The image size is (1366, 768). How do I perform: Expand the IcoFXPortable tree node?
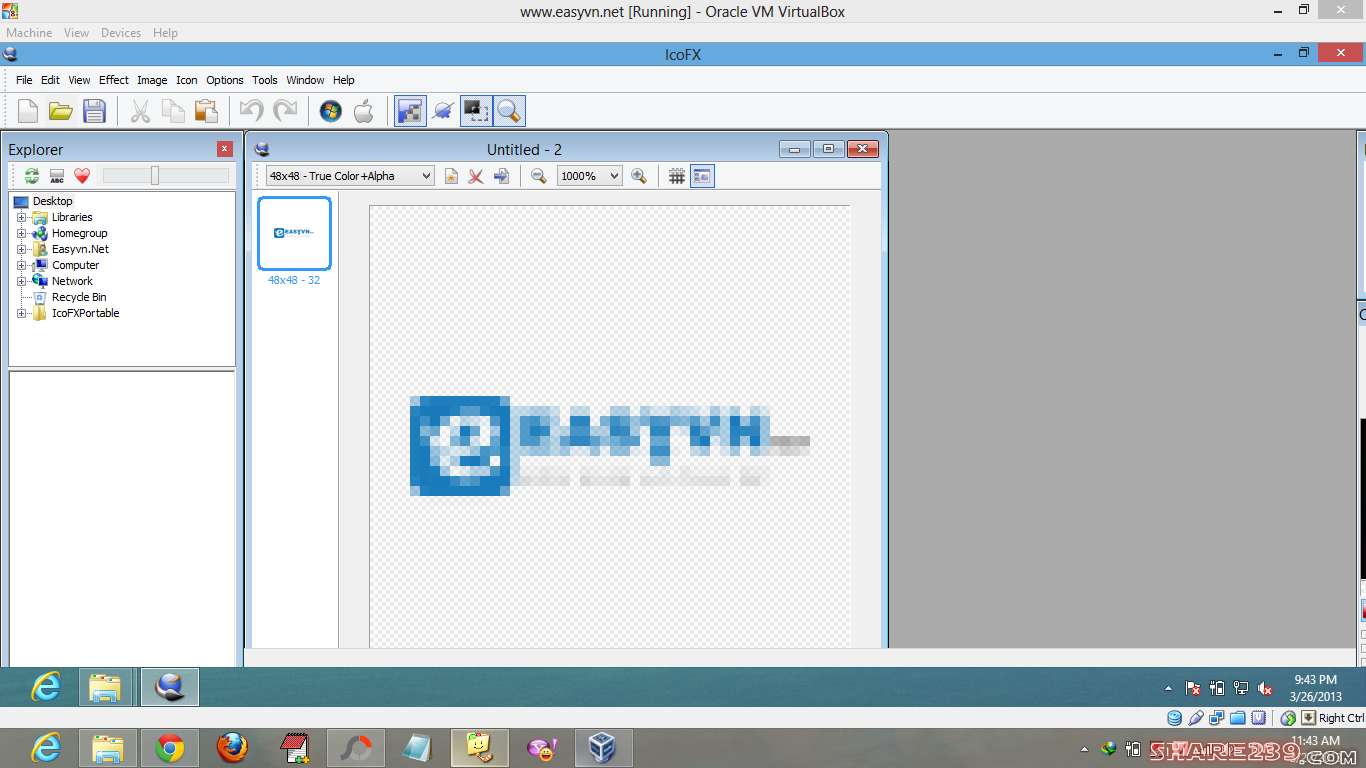[x=22, y=313]
